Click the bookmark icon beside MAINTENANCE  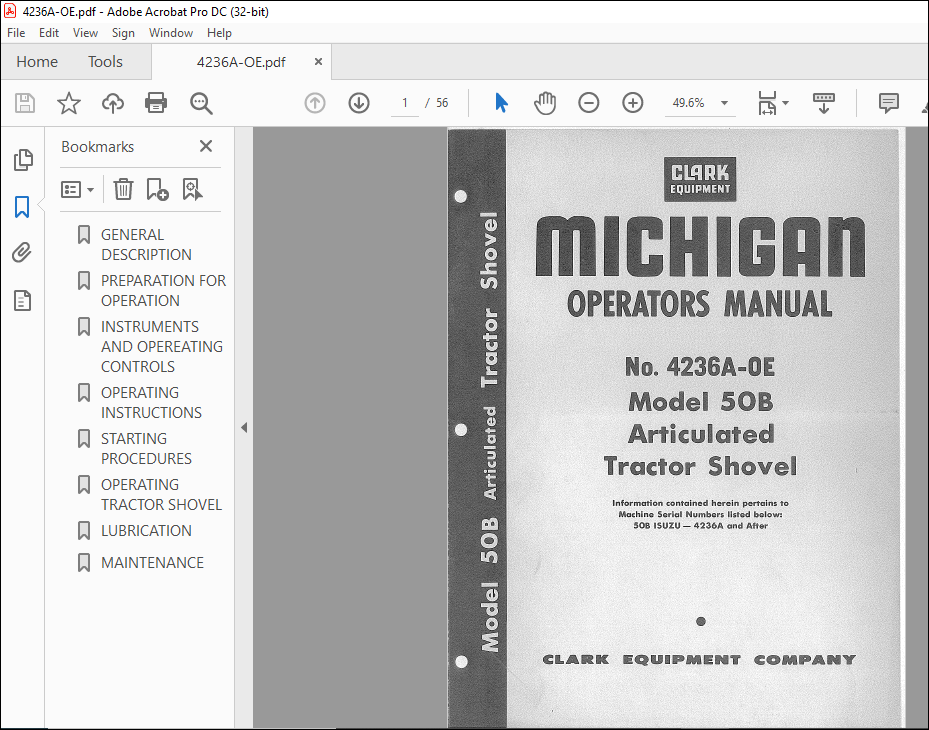coord(84,562)
